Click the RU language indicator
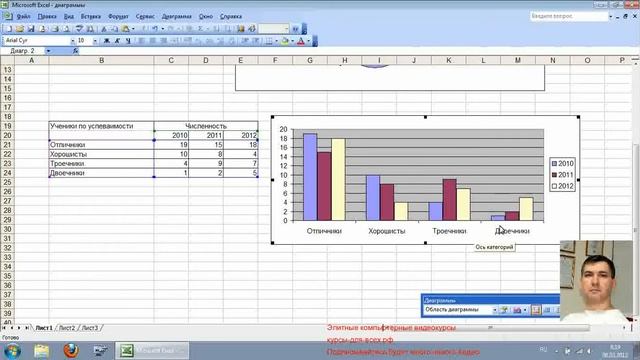 click(543, 349)
